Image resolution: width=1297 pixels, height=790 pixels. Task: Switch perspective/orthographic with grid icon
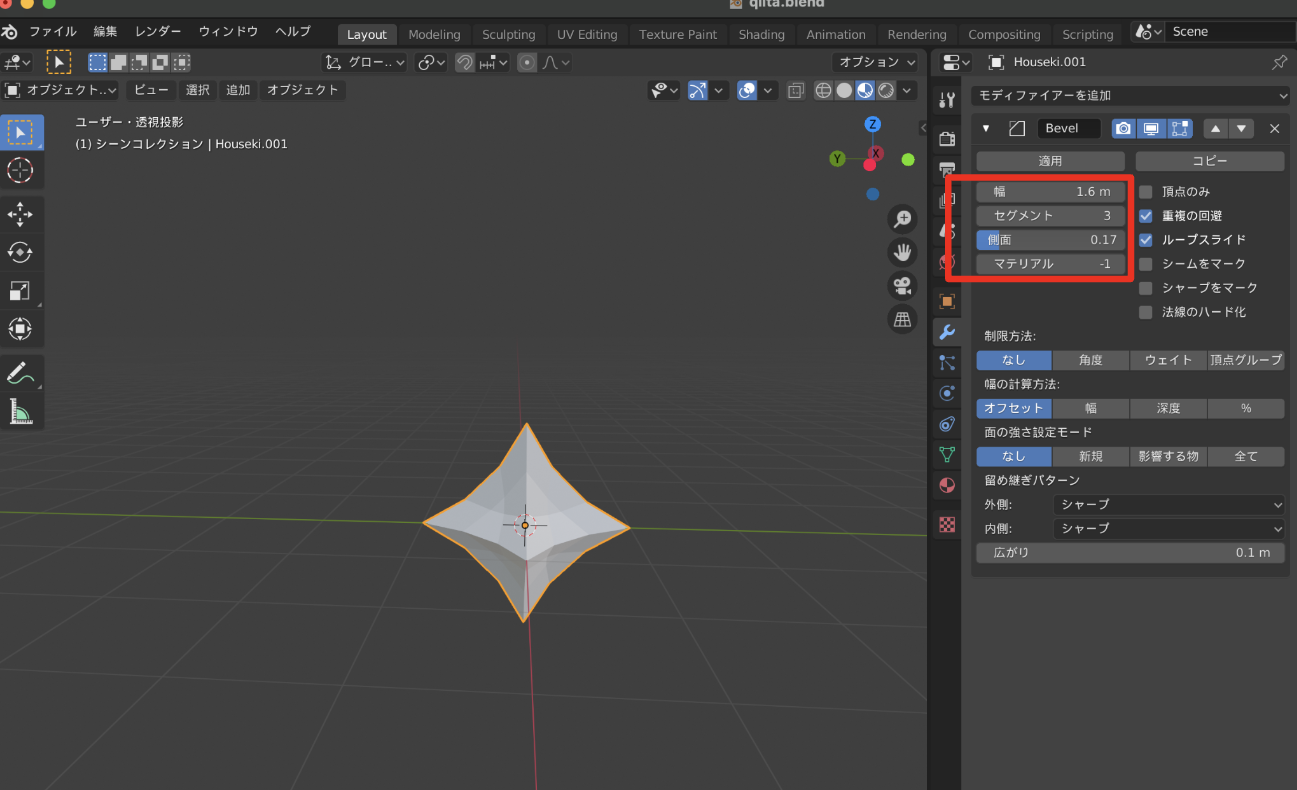pyautogui.click(x=902, y=320)
